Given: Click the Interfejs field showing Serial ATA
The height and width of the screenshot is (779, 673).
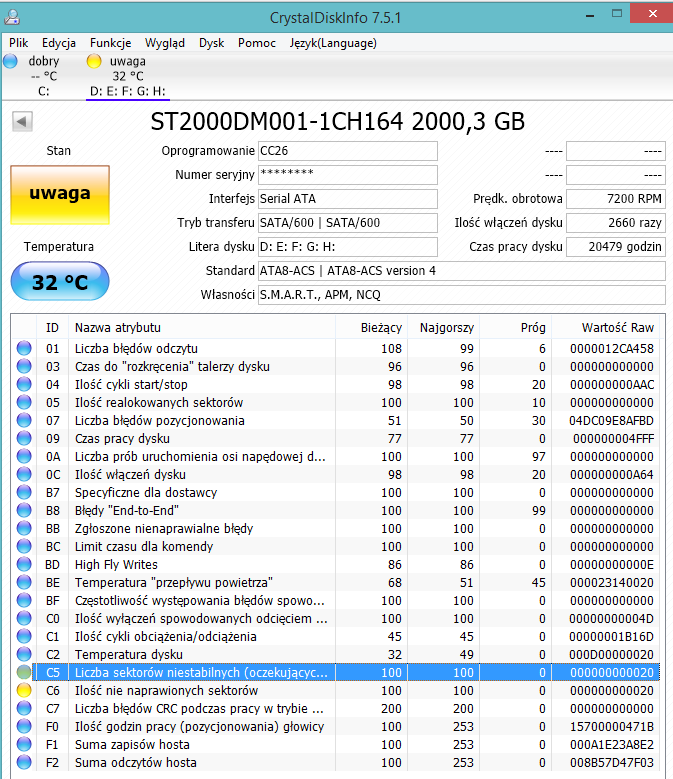Looking at the screenshot, I should (x=348, y=199).
